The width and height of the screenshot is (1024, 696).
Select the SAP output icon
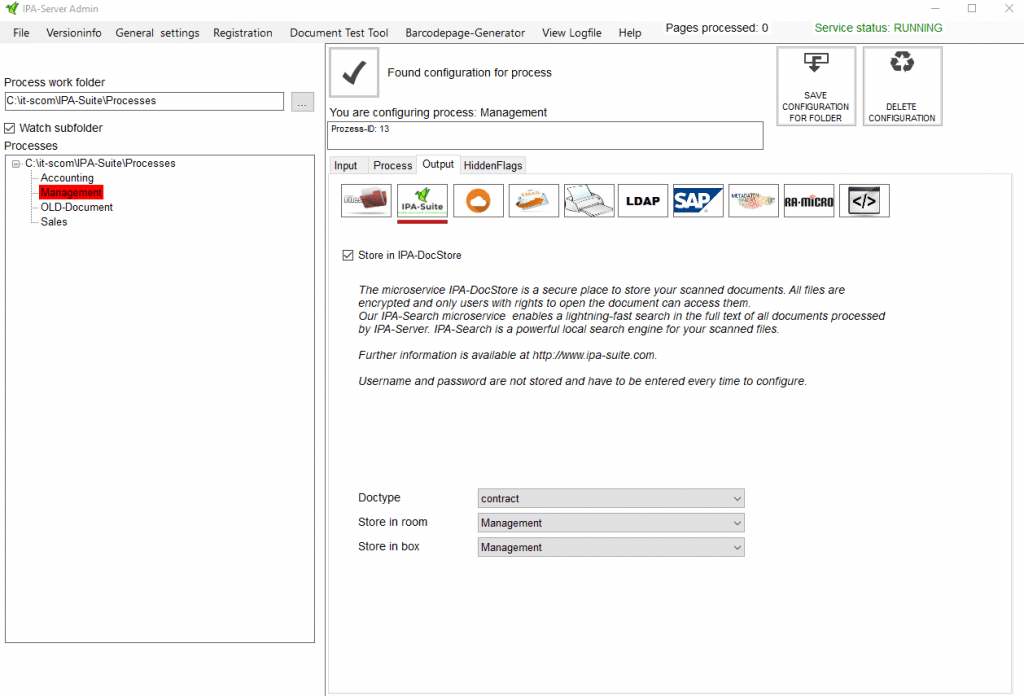[x=698, y=201]
